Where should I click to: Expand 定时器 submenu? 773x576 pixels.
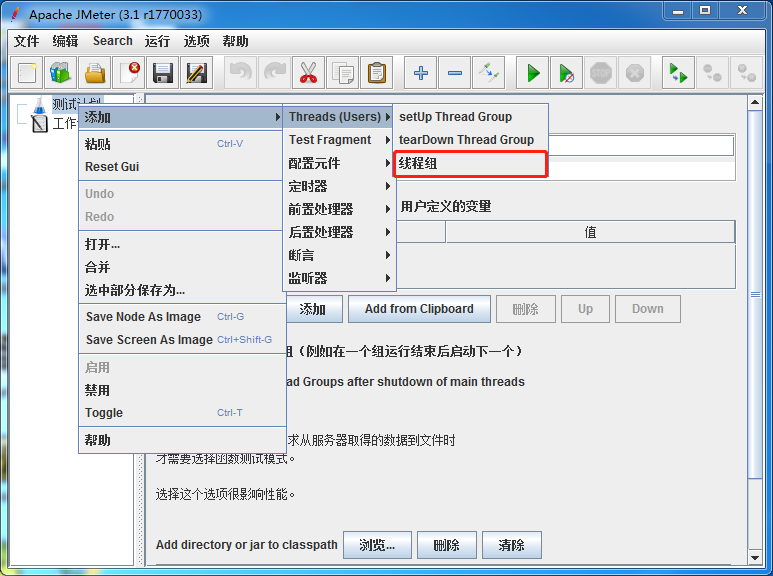click(x=339, y=186)
